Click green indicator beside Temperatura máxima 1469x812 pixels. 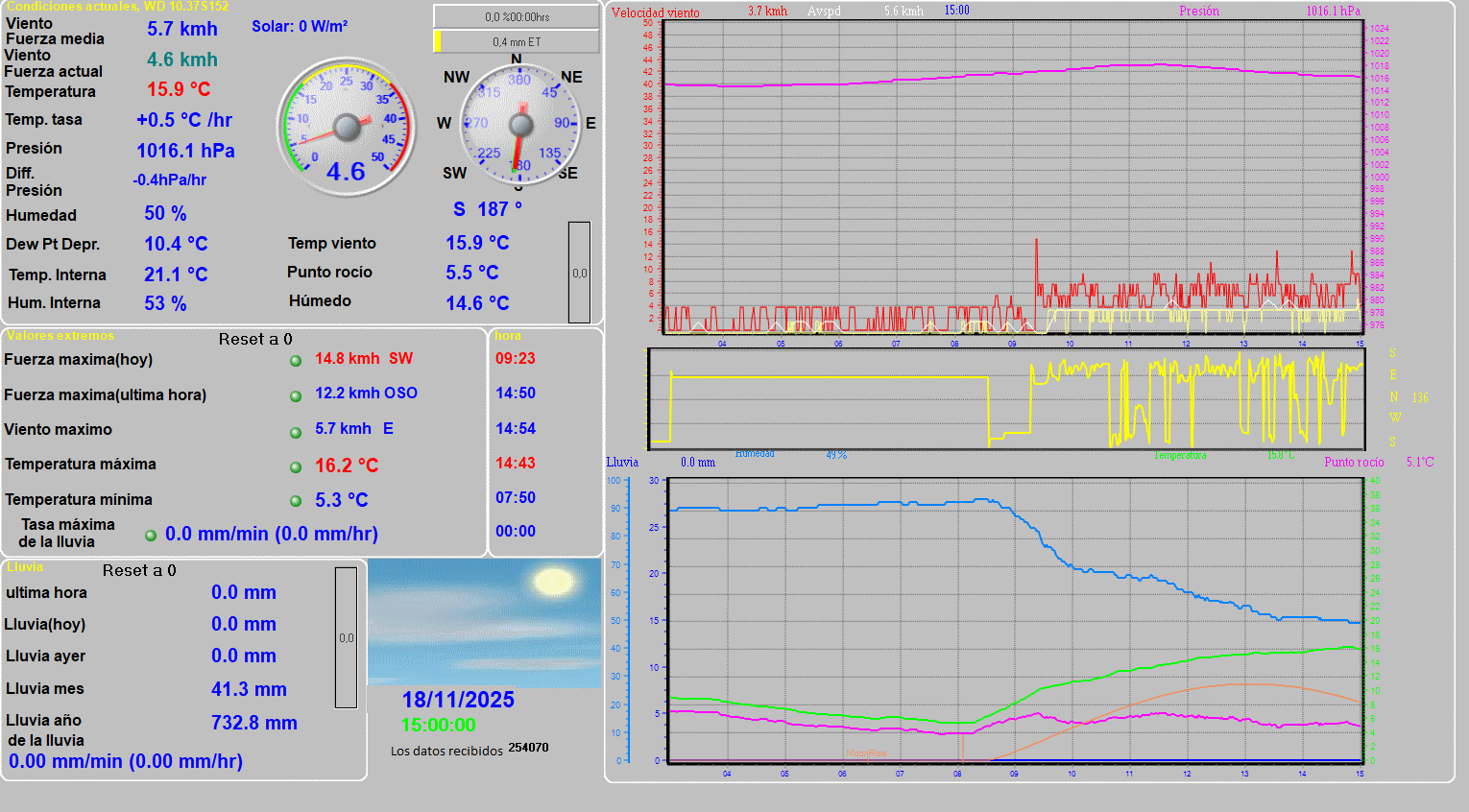click(296, 467)
